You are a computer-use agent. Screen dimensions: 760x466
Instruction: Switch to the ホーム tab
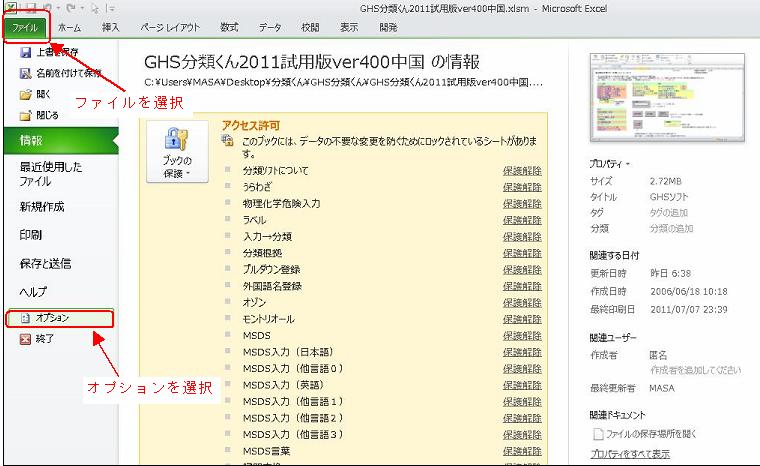pos(69,28)
